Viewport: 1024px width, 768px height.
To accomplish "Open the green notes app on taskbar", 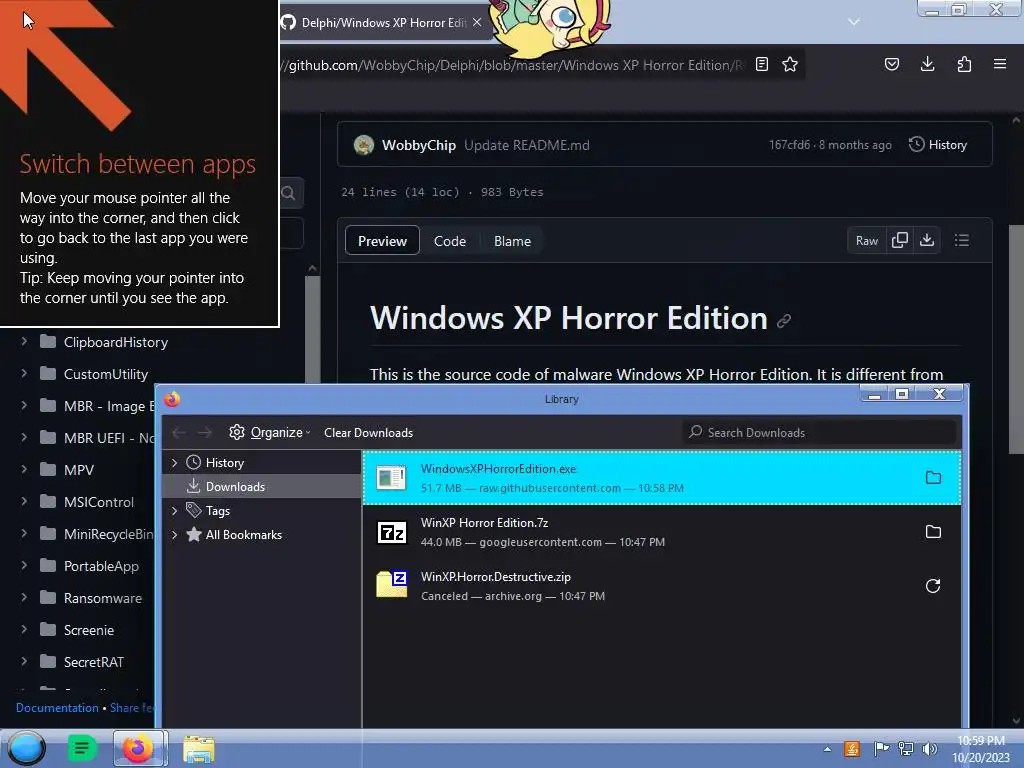I will 82,748.
